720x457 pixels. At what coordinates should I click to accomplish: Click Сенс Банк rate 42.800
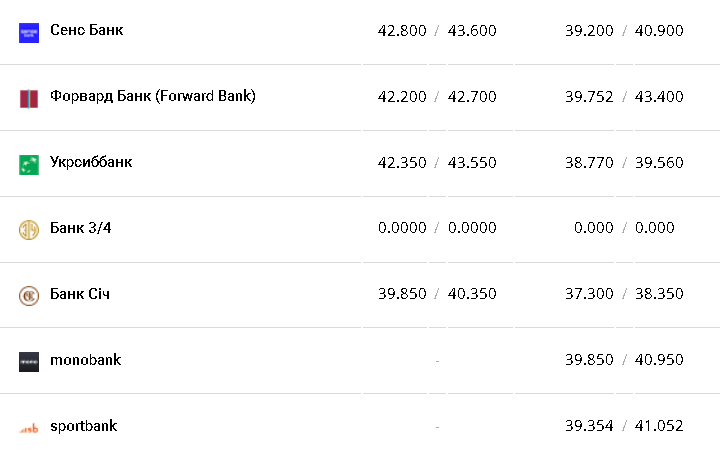[402, 31]
